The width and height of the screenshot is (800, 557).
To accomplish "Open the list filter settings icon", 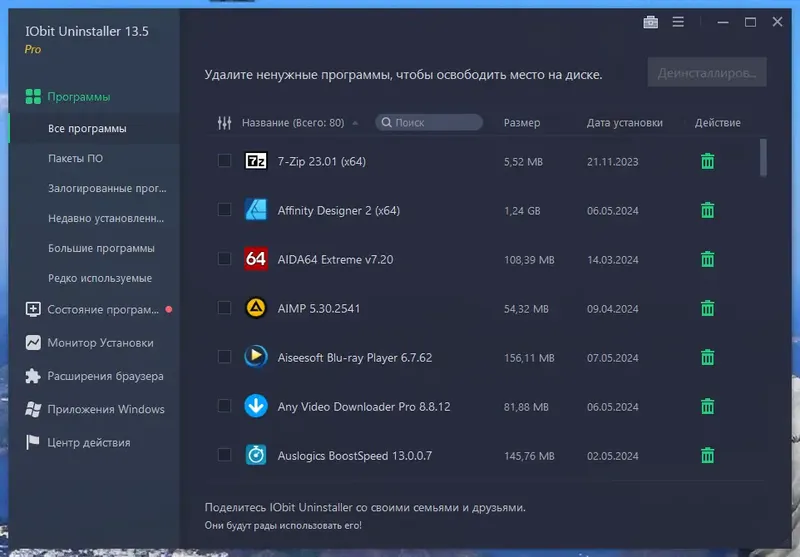I will point(224,122).
